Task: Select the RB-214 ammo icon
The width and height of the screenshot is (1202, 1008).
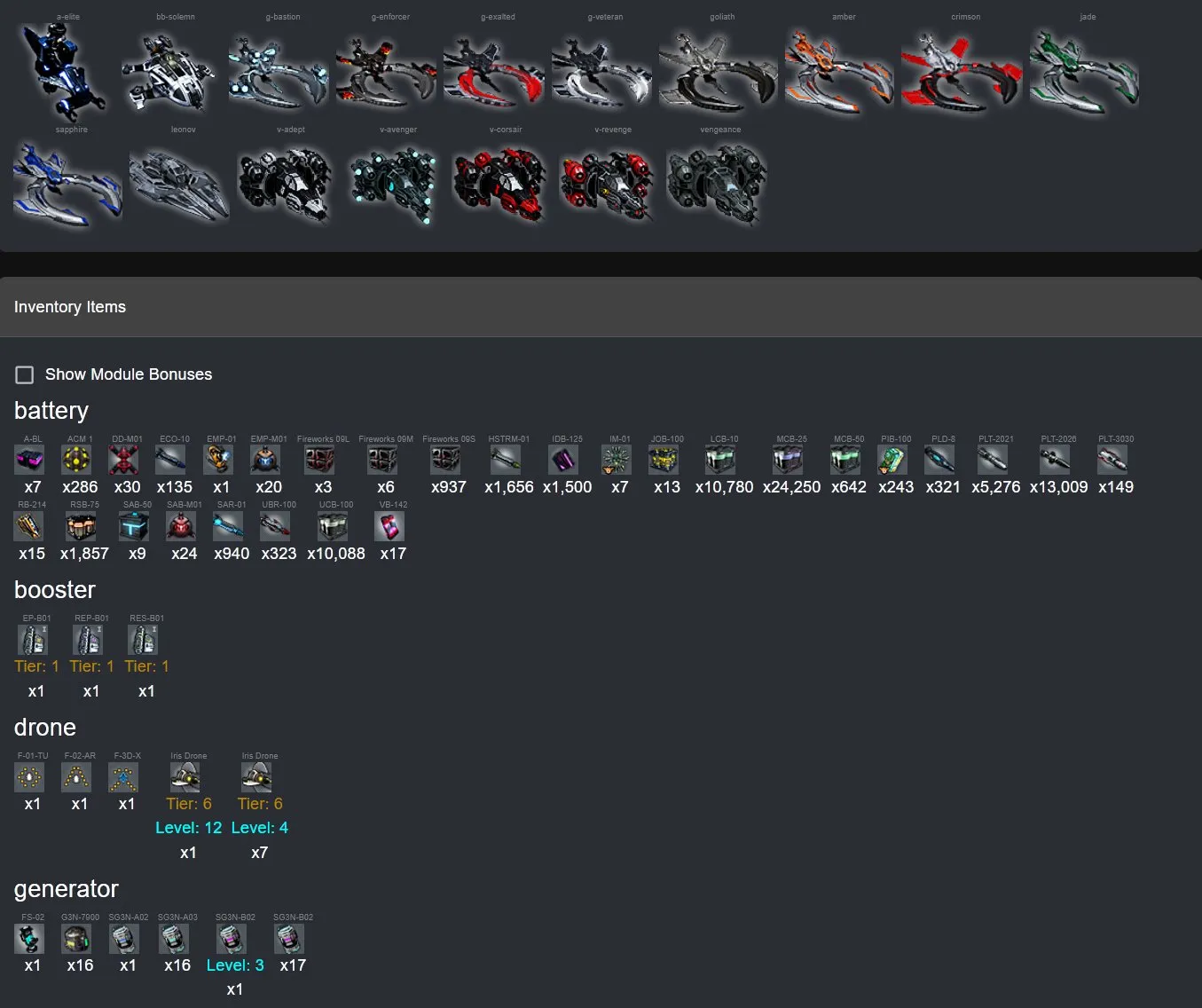Action: point(28,526)
